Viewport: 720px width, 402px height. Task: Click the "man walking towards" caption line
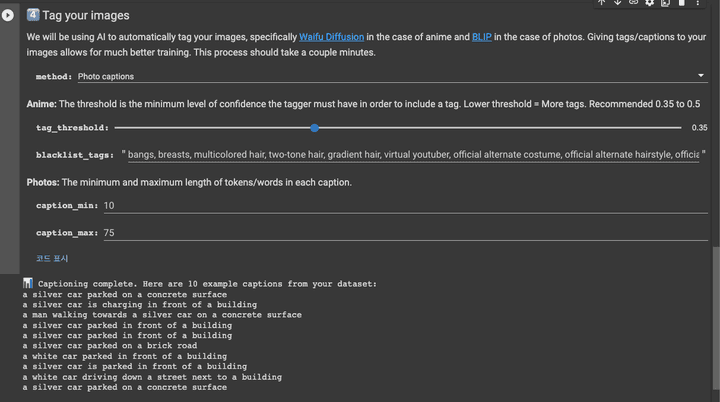coord(162,315)
